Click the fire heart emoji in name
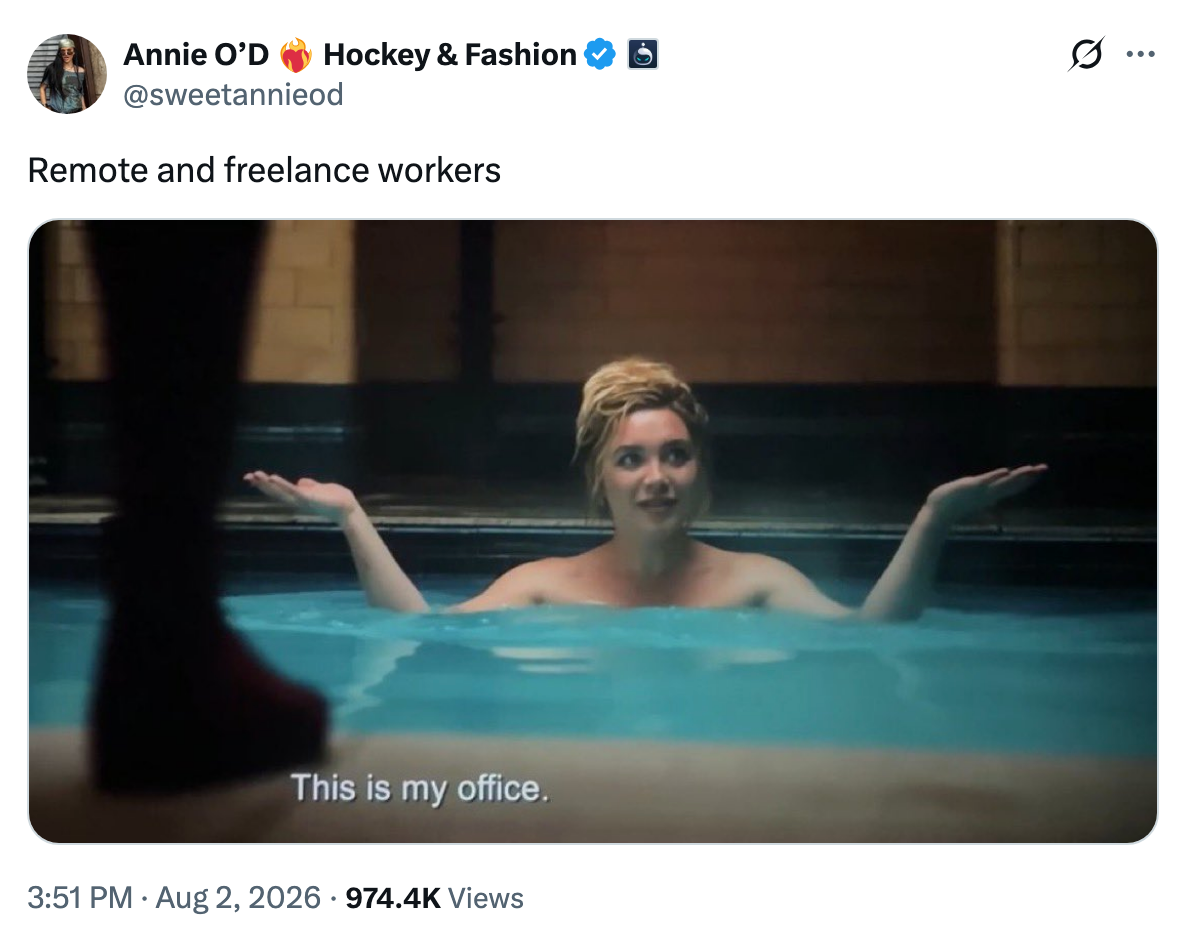This screenshot has width=1184, height=944. (296, 55)
